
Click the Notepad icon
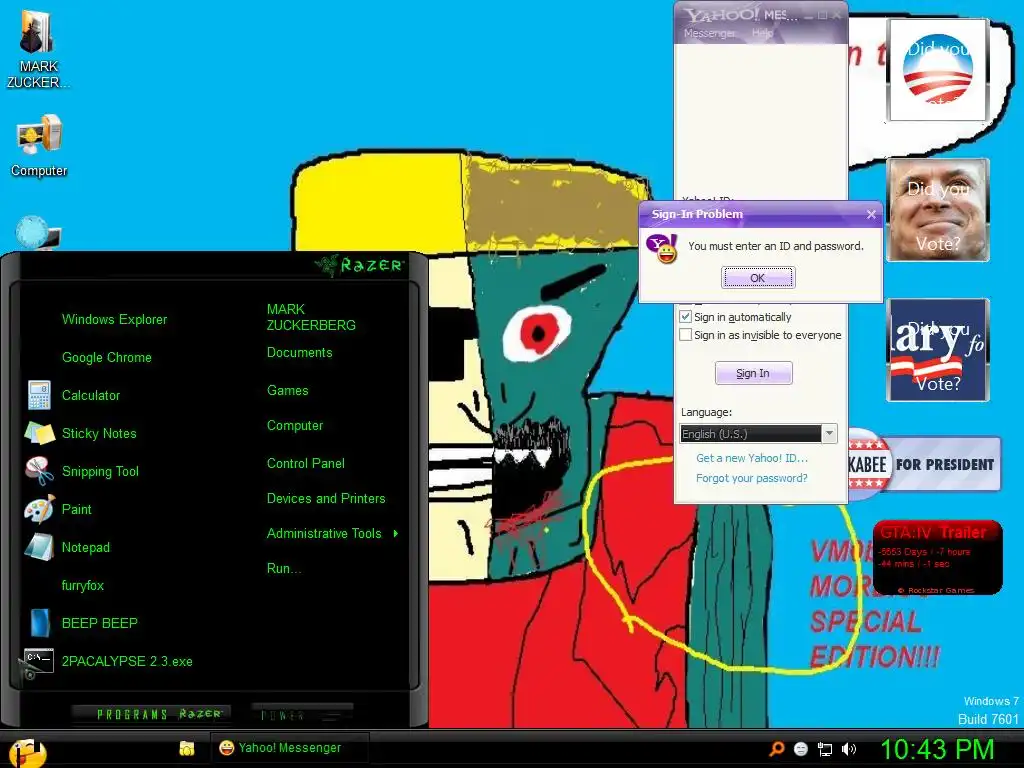39,547
